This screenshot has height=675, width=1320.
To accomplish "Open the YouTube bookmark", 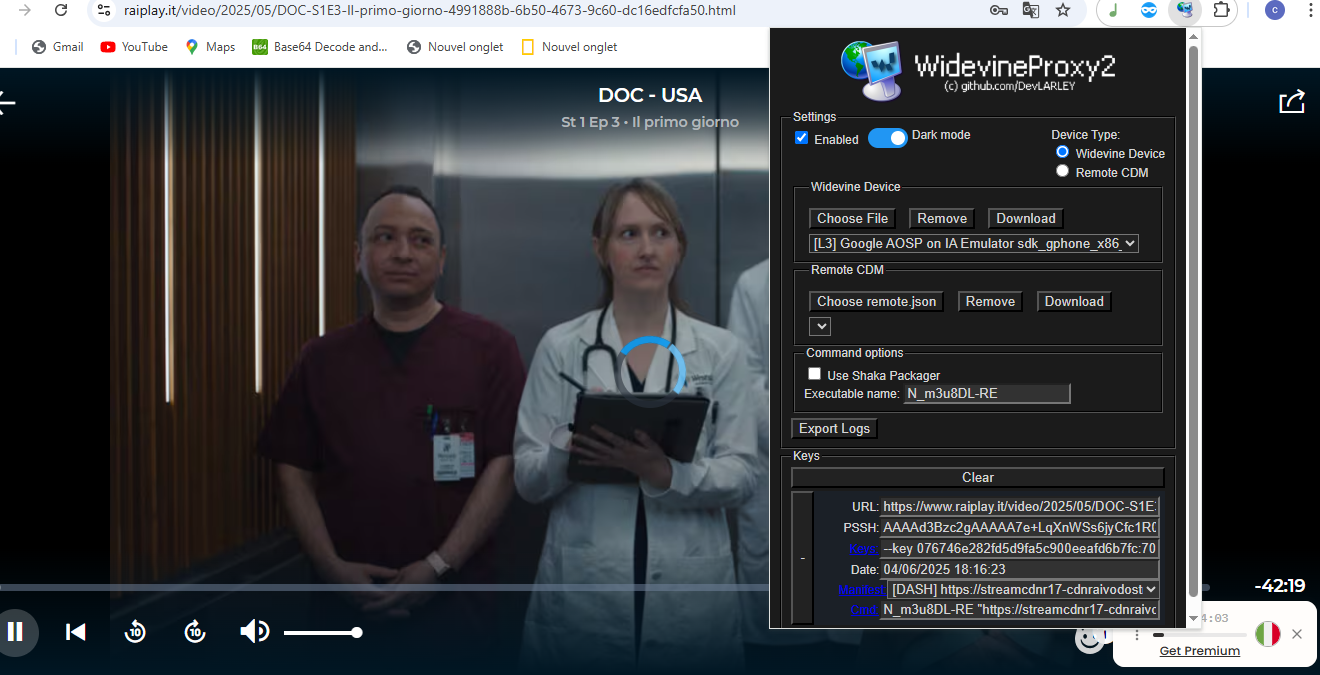I will tap(134, 47).
